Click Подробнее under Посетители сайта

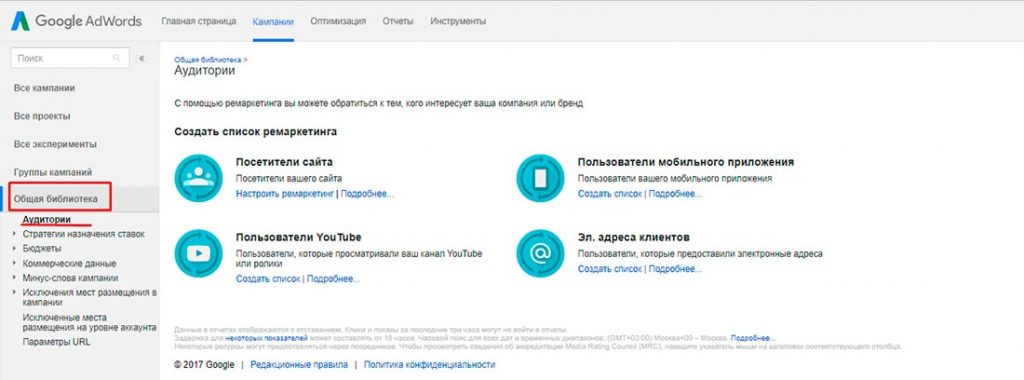[x=367, y=194]
